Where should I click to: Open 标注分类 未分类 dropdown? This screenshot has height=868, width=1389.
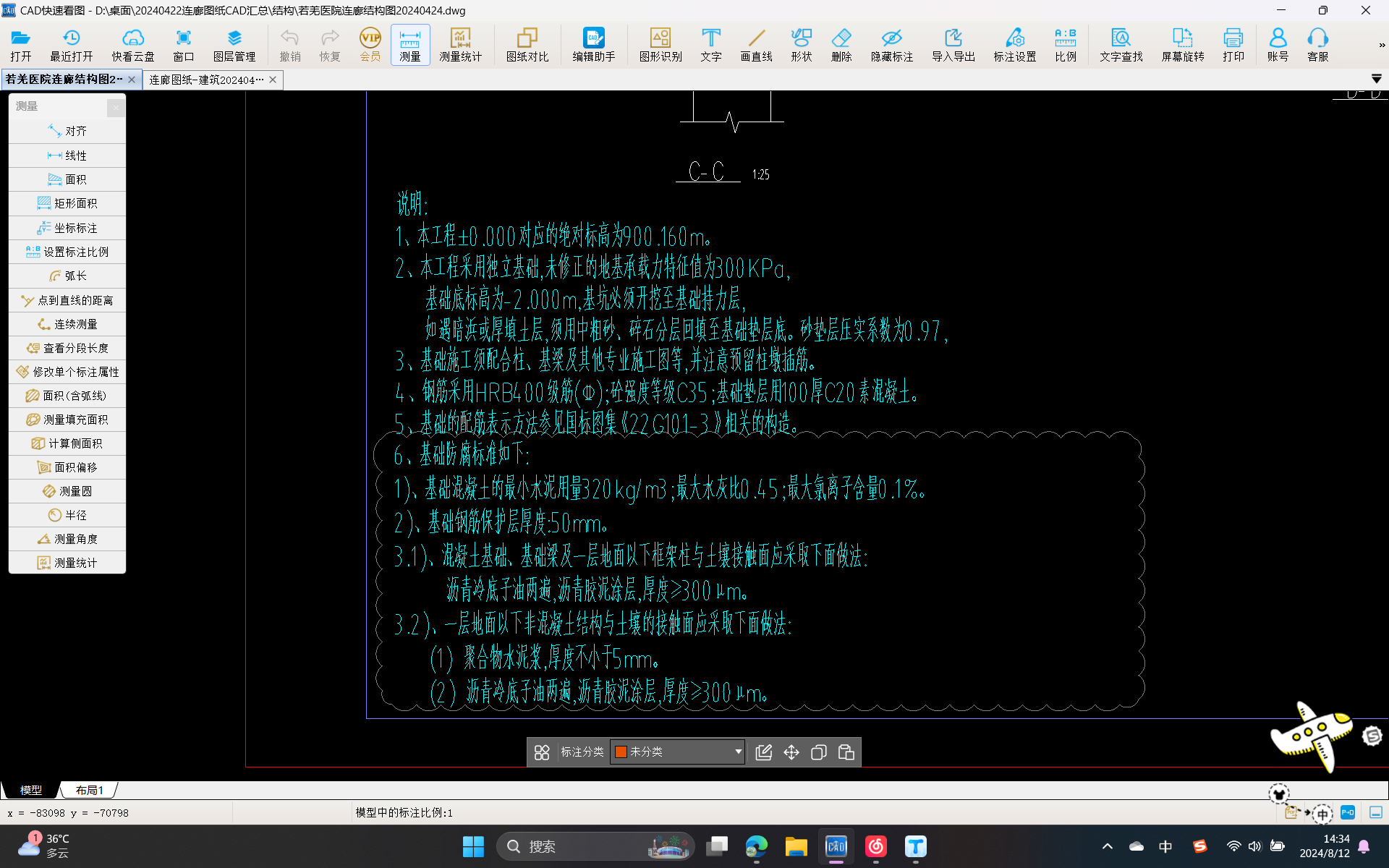[677, 752]
